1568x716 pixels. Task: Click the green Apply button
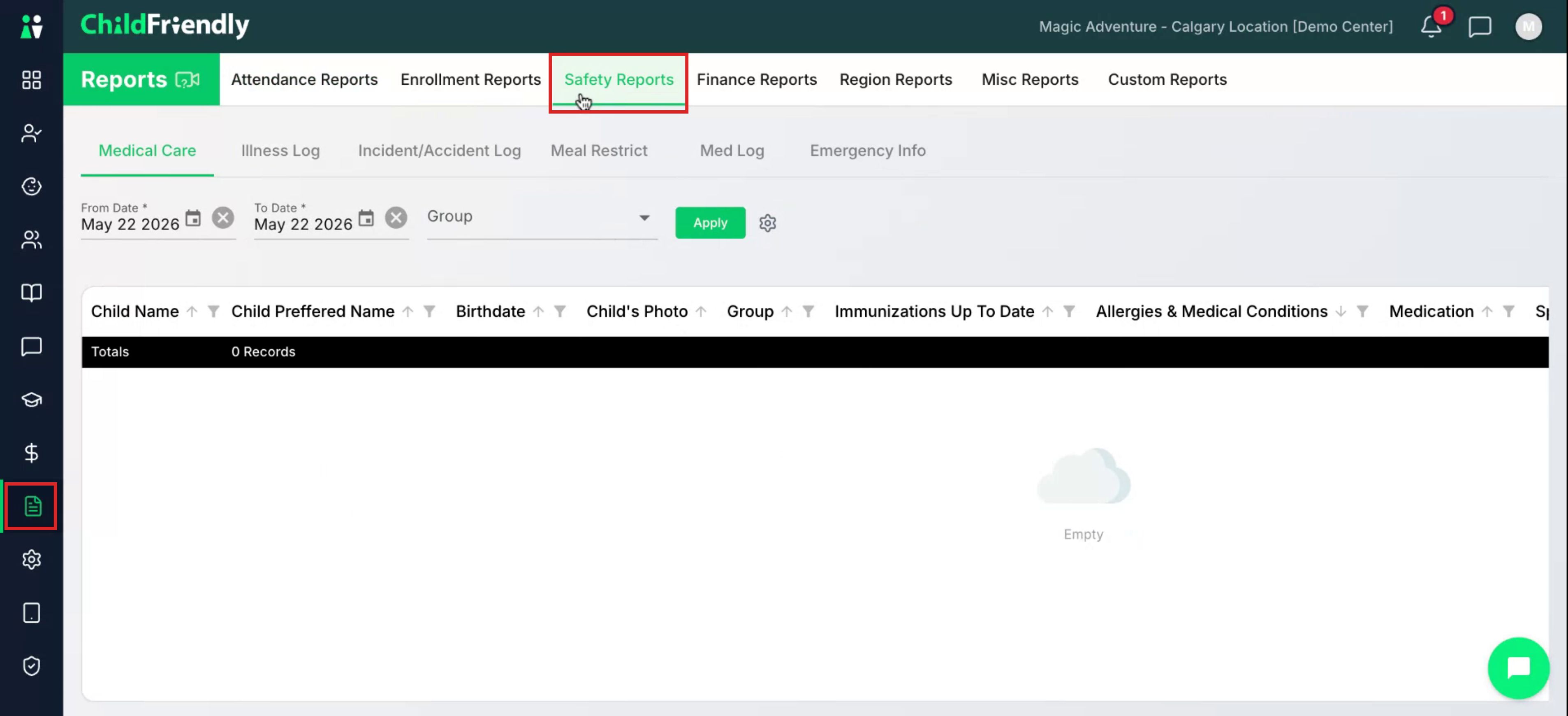[x=710, y=223]
